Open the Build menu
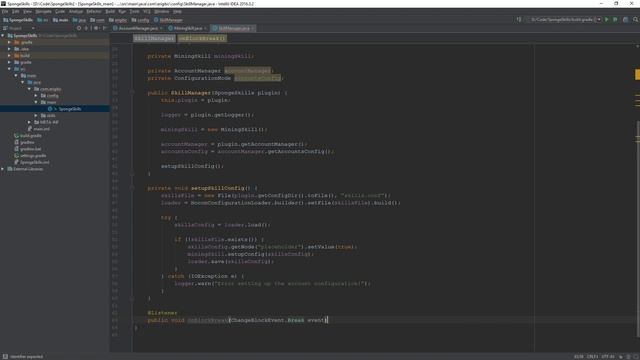The height and width of the screenshot is (360, 640). (110, 11)
